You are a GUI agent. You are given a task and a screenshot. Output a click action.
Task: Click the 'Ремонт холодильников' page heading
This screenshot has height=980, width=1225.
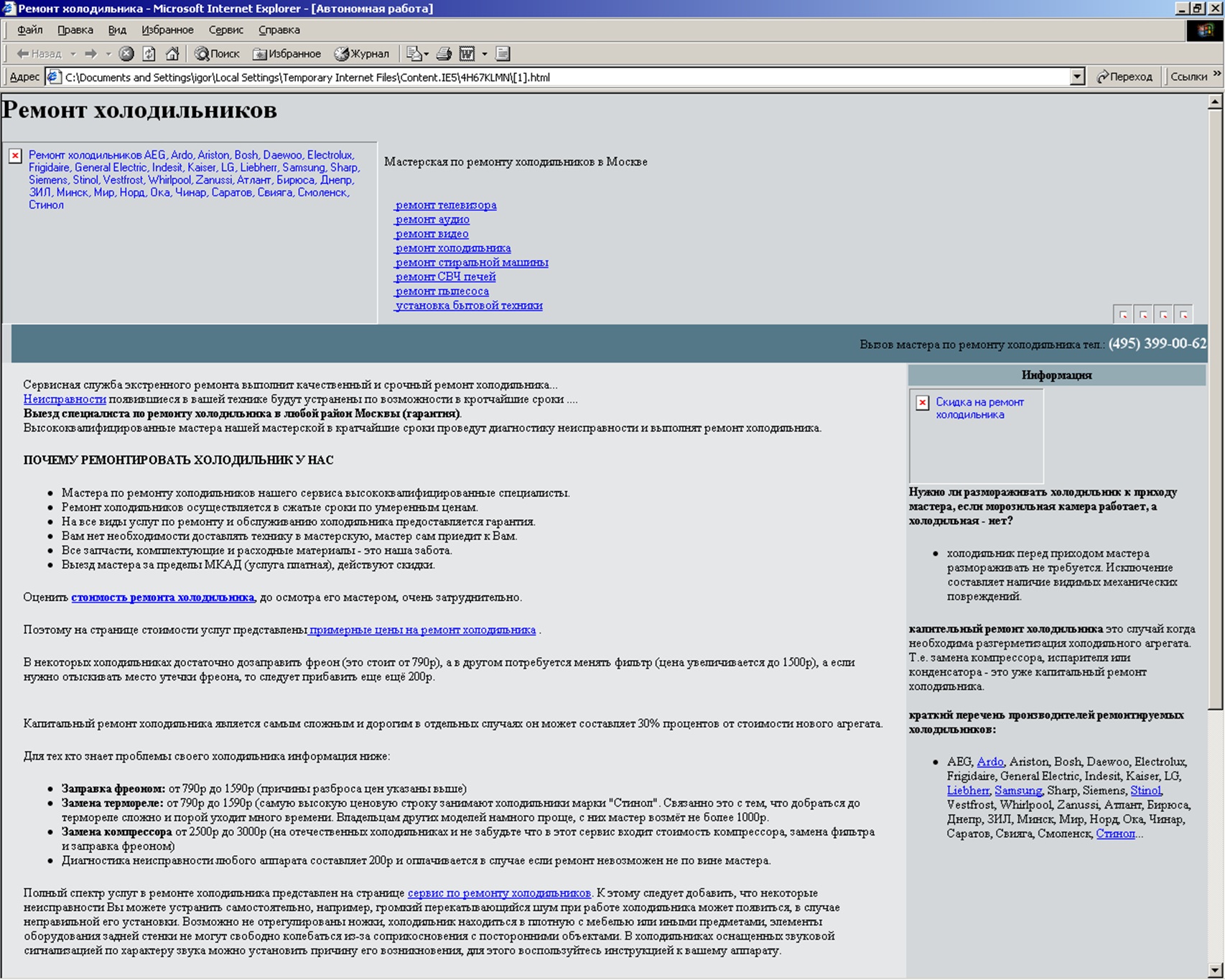pyautogui.click(x=139, y=110)
